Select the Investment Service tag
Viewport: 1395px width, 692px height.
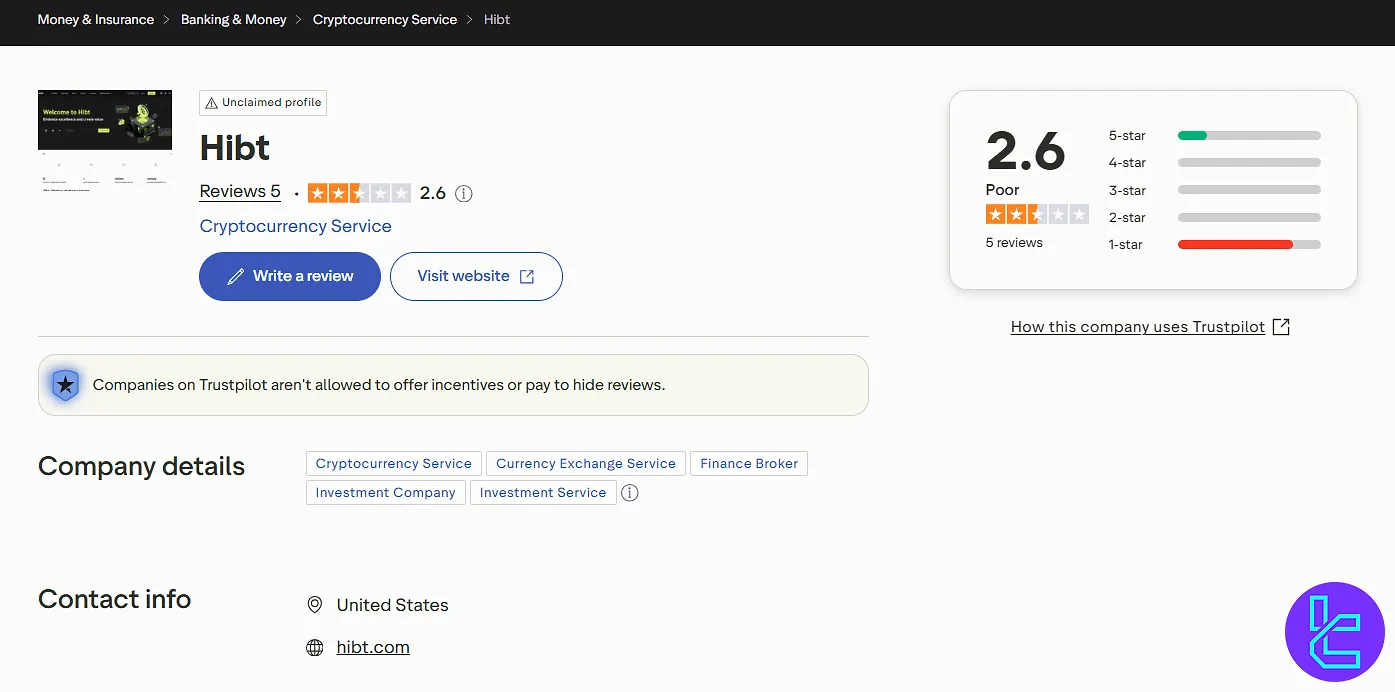coord(543,493)
